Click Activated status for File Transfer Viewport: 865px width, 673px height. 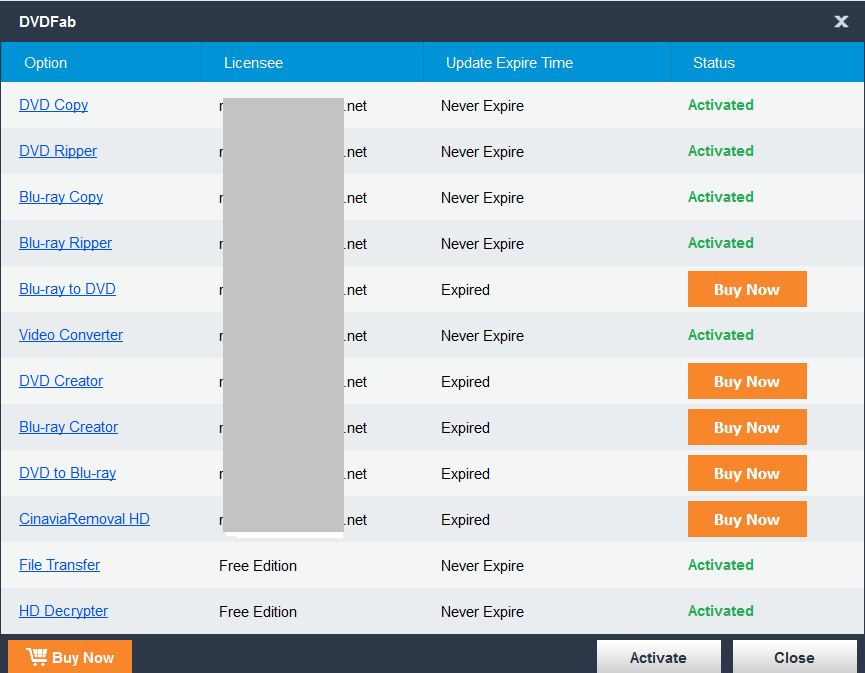point(720,565)
